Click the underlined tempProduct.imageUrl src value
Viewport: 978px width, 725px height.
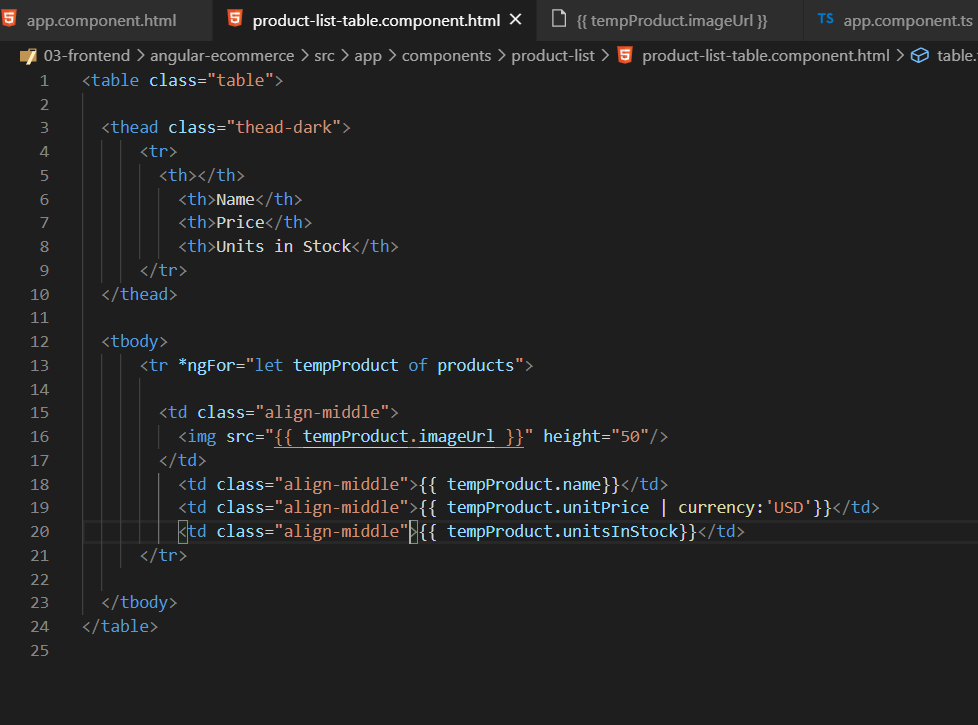[x=399, y=437]
